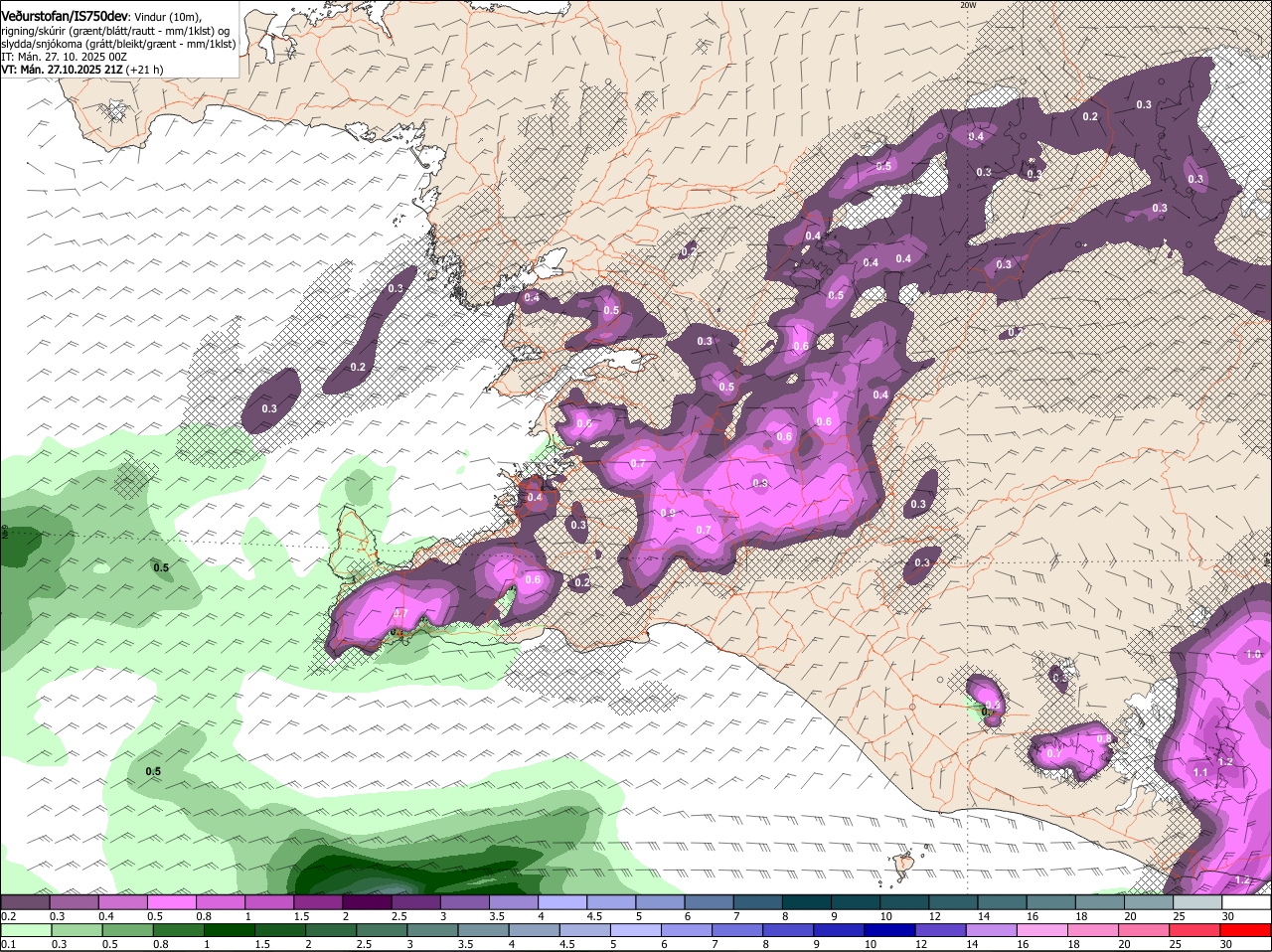Screen dimensions: 1272x952
Task: Pick the 0.8–1 green swatch, lower legend
Action: pos(180,929)
